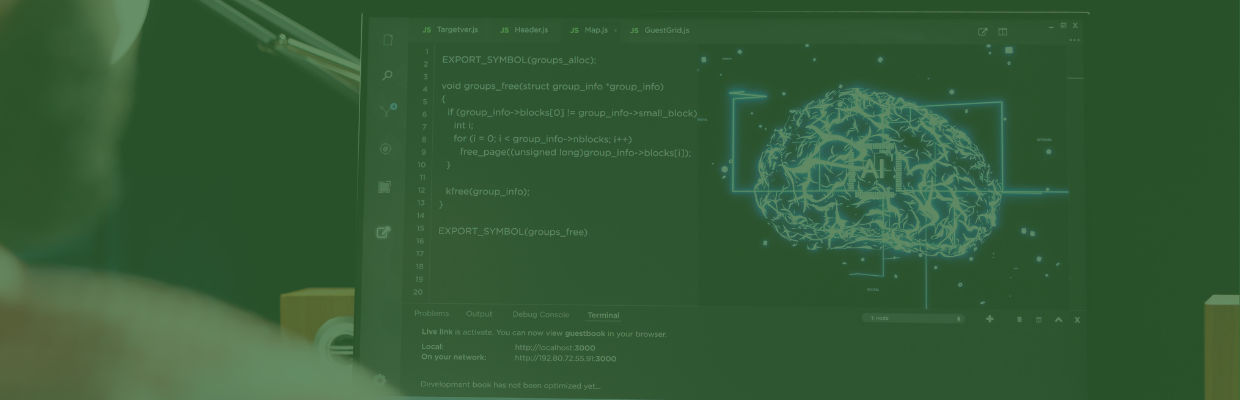Screen dimensions: 1240x400
Task: Select the Terminal panel tab
Action: 603,315
